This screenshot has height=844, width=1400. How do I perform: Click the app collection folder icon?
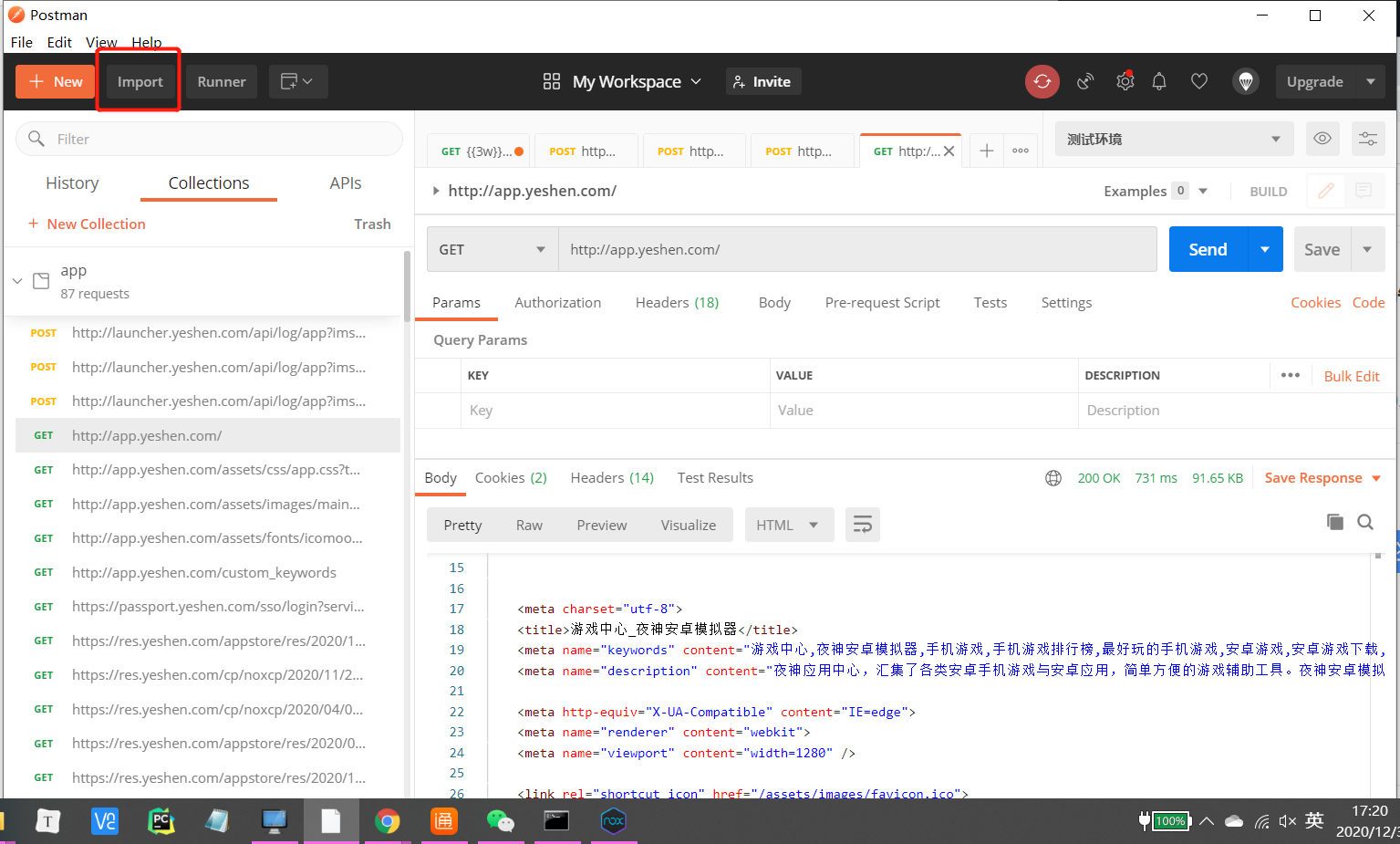click(41, 281)
